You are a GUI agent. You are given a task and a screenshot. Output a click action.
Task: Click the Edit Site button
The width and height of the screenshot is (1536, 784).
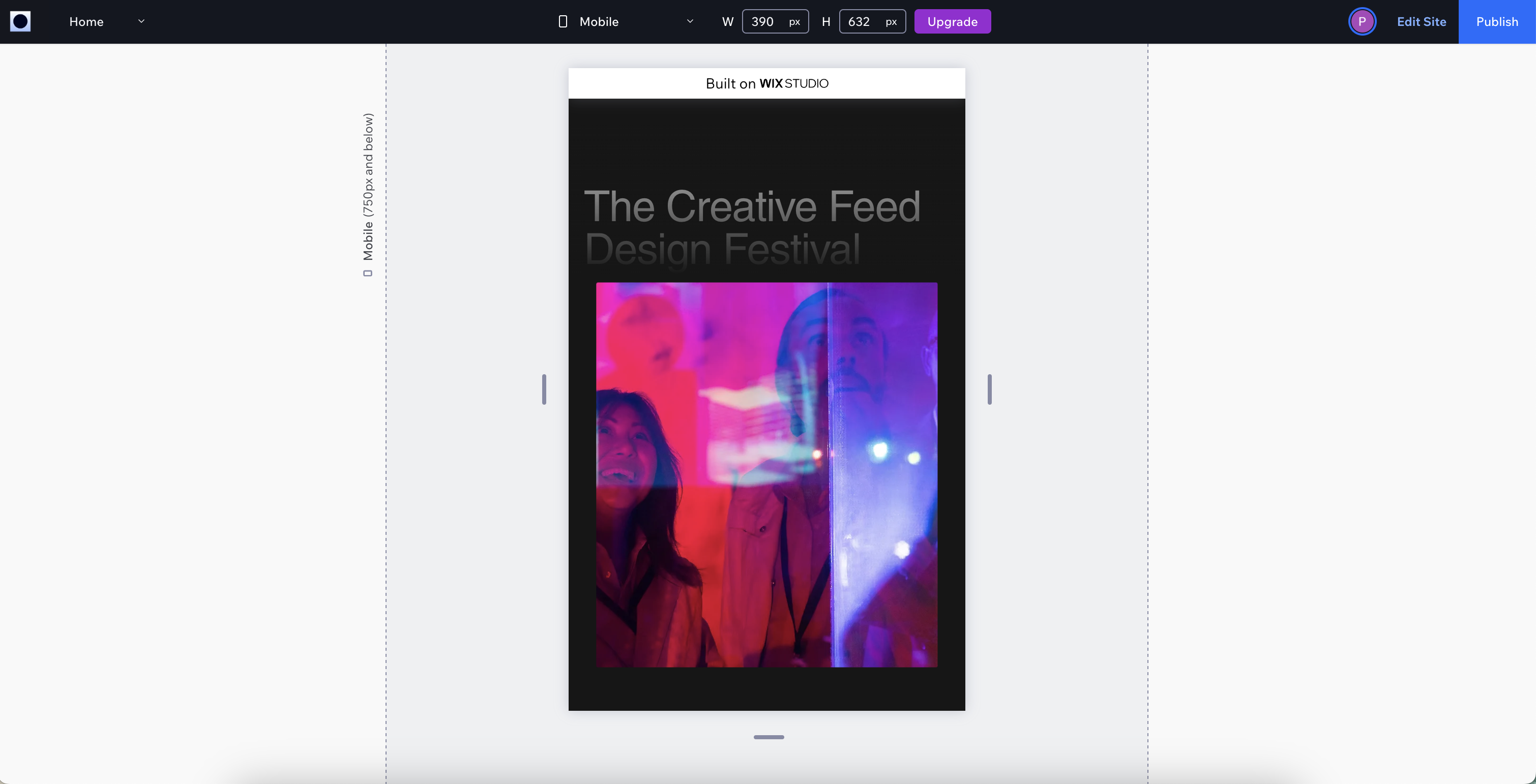1420,21
